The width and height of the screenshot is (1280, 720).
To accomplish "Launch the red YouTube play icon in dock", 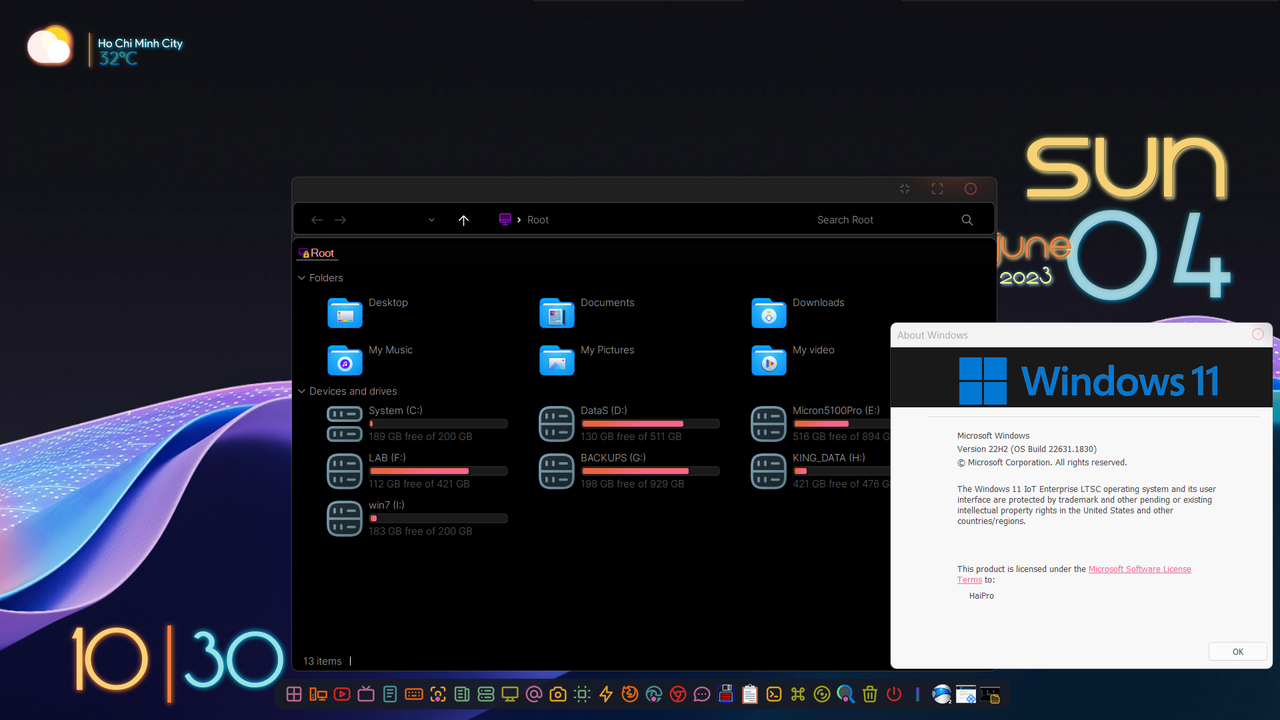I will pyautogui.click(x=342, y=694).
